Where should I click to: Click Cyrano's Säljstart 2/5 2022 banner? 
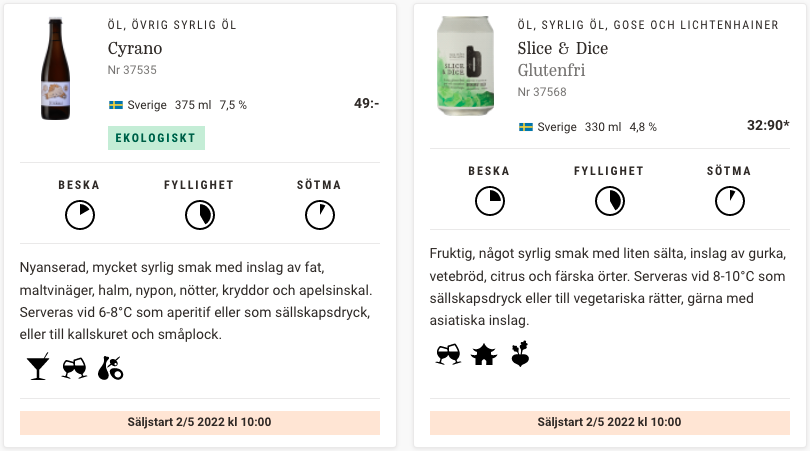199,422
